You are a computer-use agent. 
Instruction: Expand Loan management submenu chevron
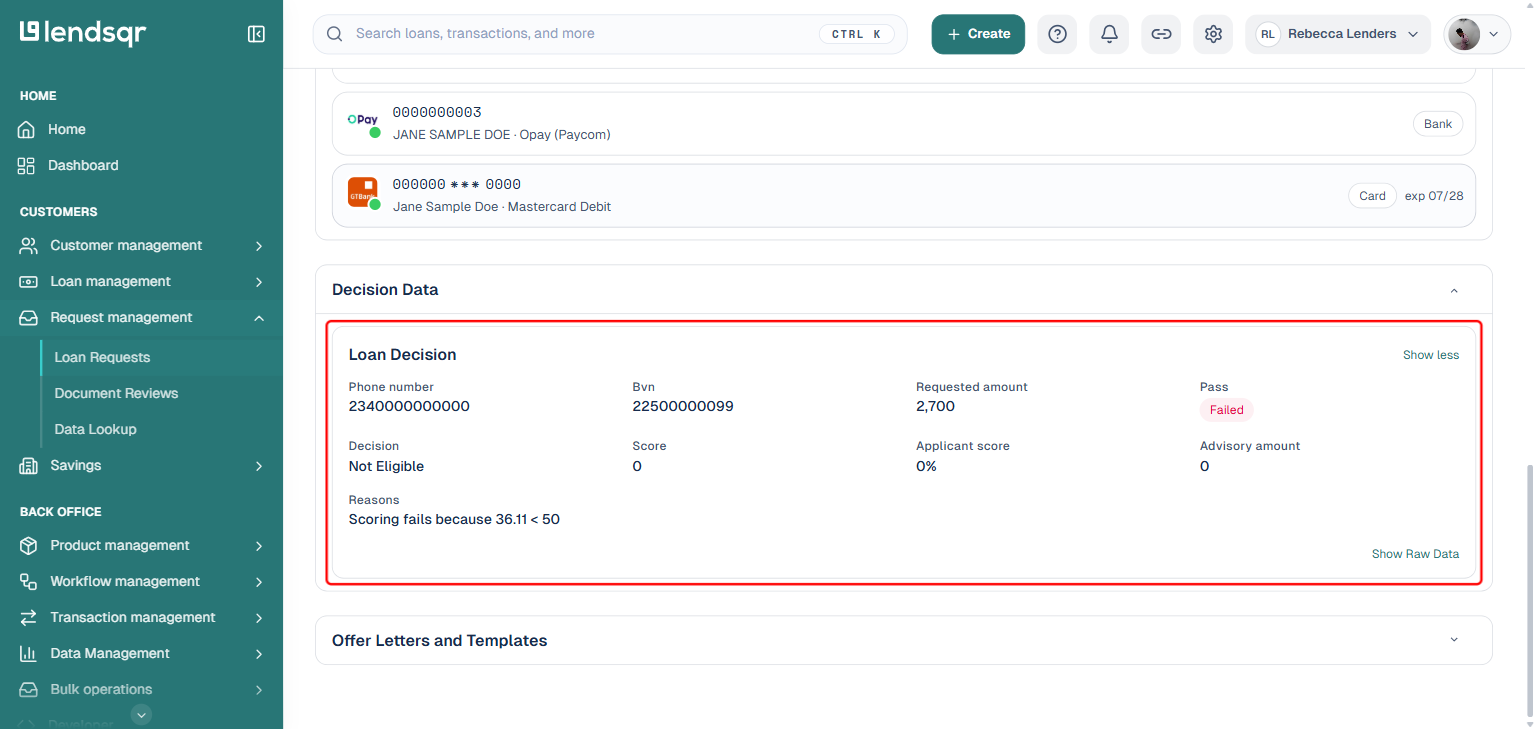[259, 282]
